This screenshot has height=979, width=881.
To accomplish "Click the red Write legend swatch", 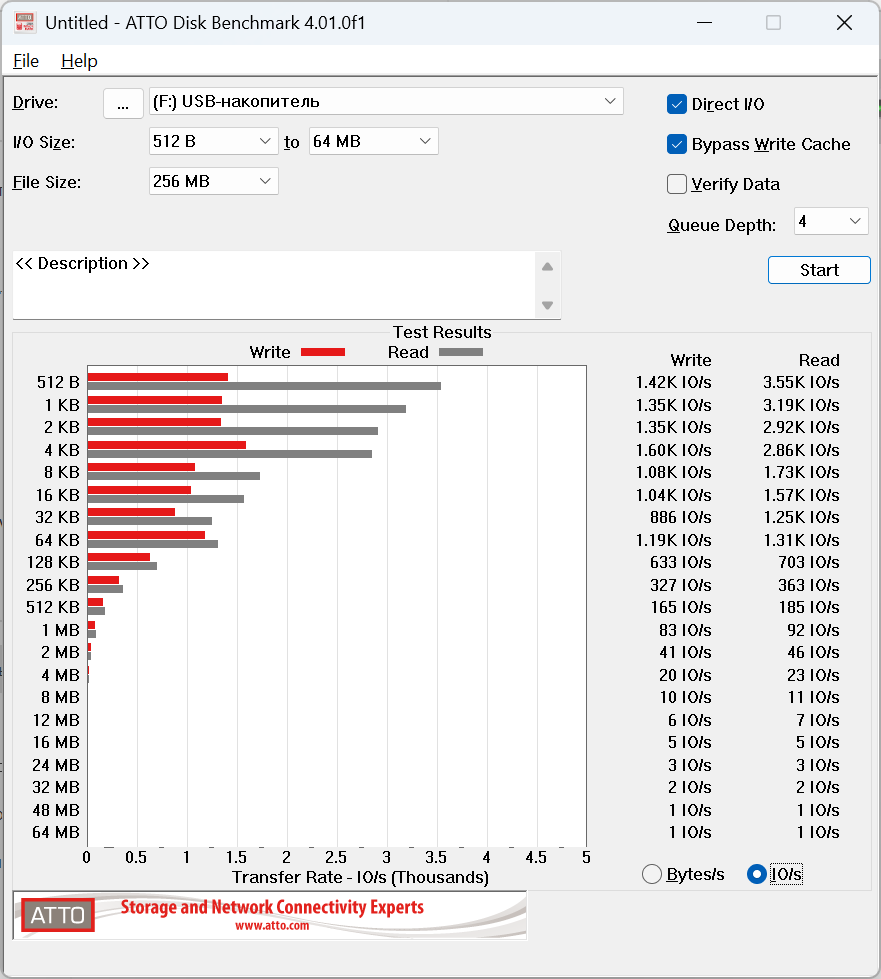I will click(323, 352).
